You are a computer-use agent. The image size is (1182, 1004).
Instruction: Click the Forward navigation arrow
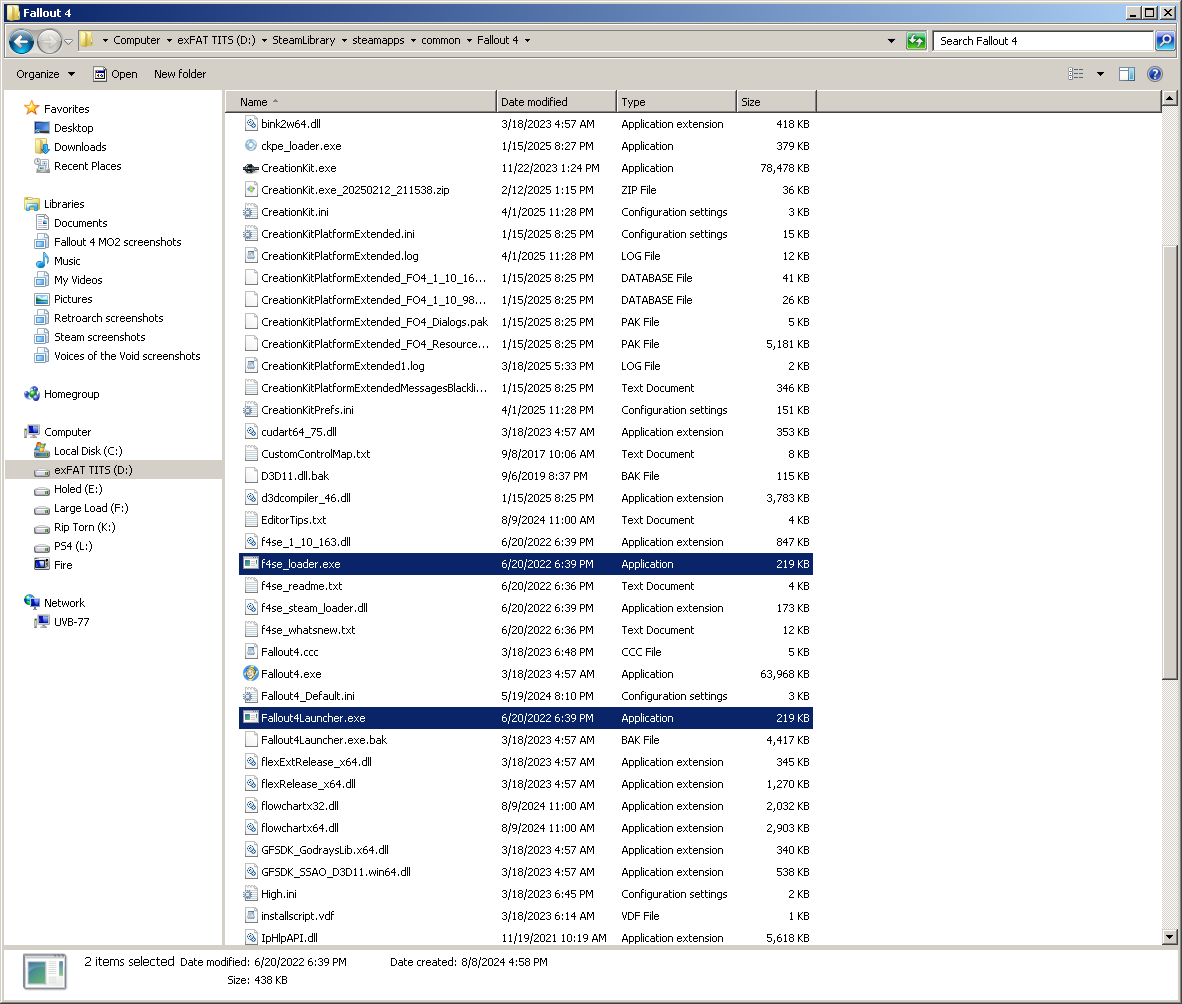(x=49, y=41)
